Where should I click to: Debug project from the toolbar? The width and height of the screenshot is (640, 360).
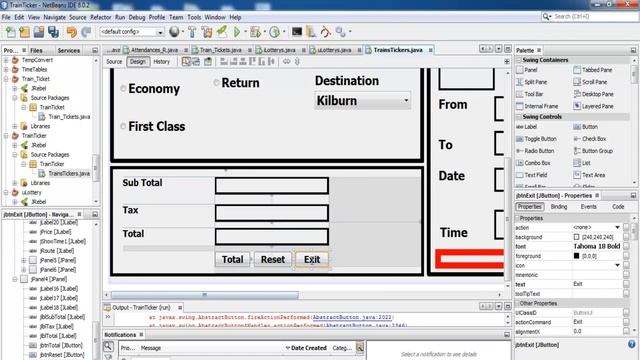pos(256,32)
